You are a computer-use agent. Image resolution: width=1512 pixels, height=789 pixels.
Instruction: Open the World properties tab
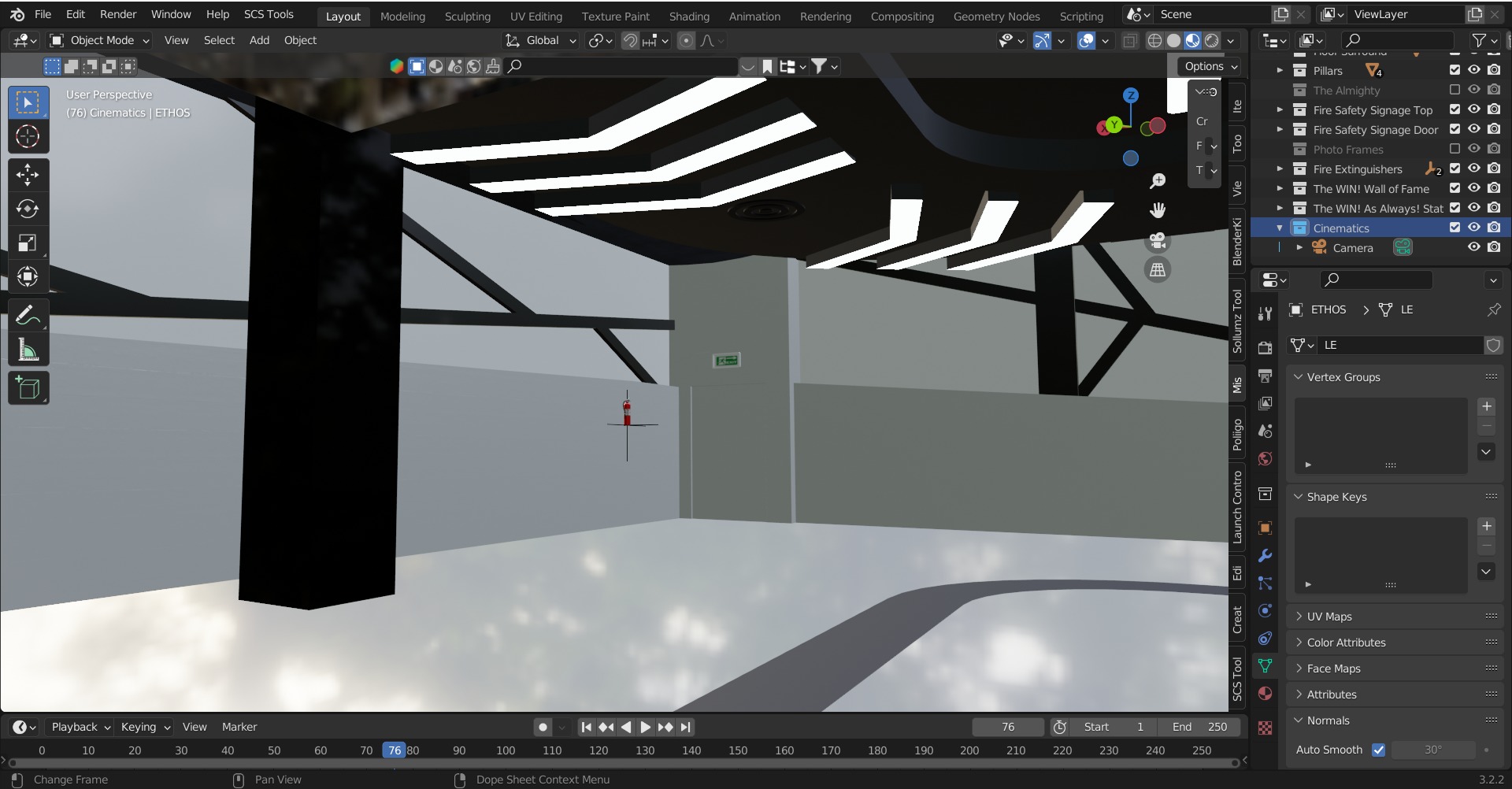(x=1266, y=459)
